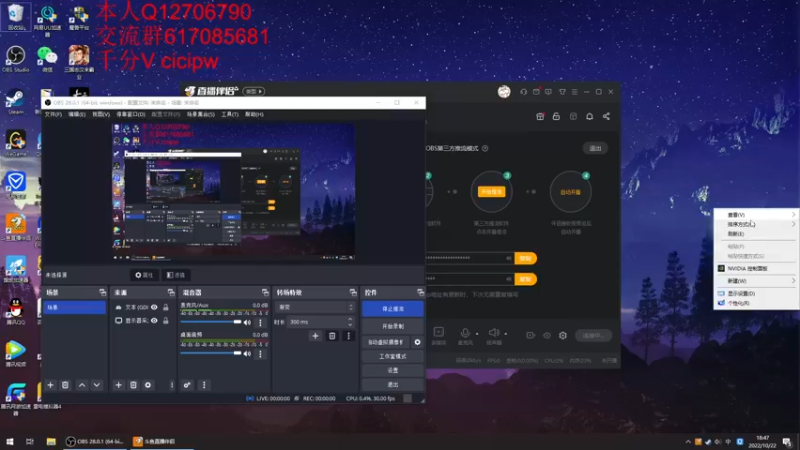Configure virtual camera with the gear icon
The image size is (800, 450).
click(x=417, y=342)
